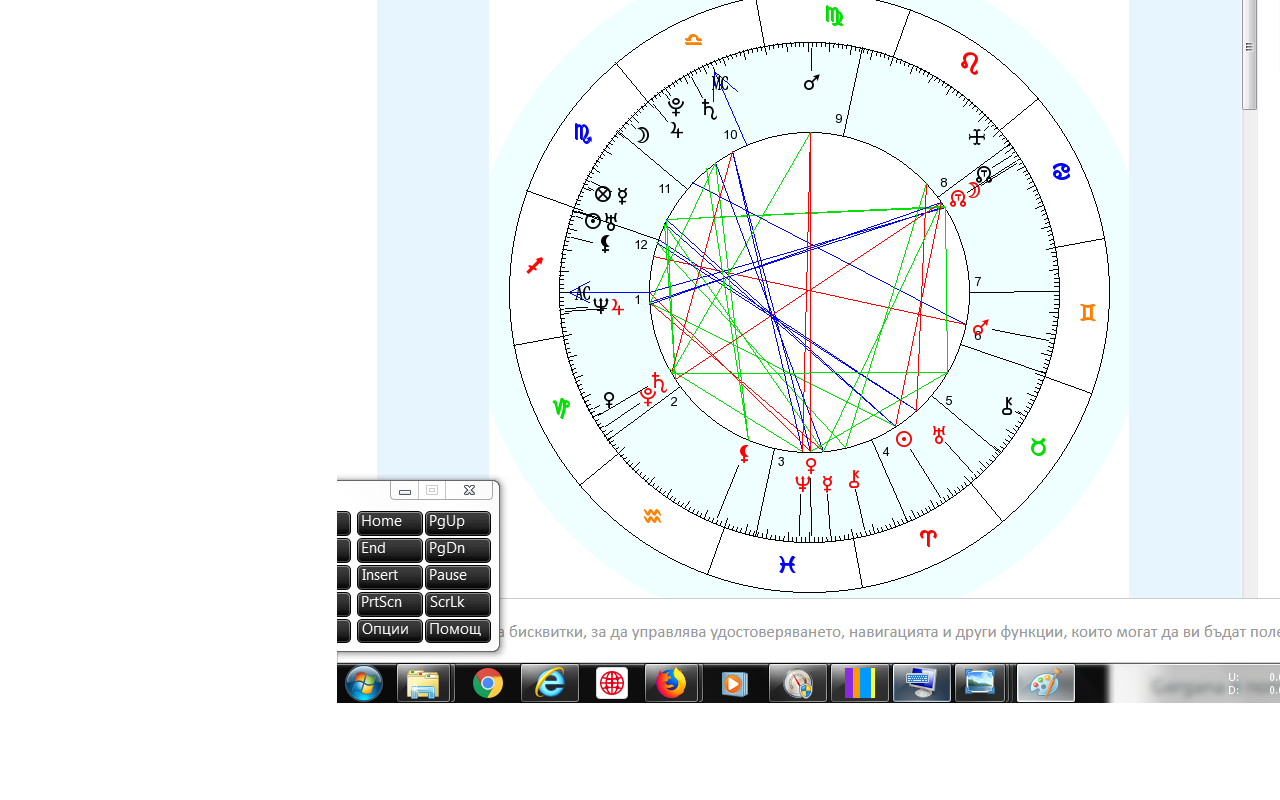Click the green Taurus glyph on chart
The width and height of the screenshot is (1280, 800).
(1038, 447)
